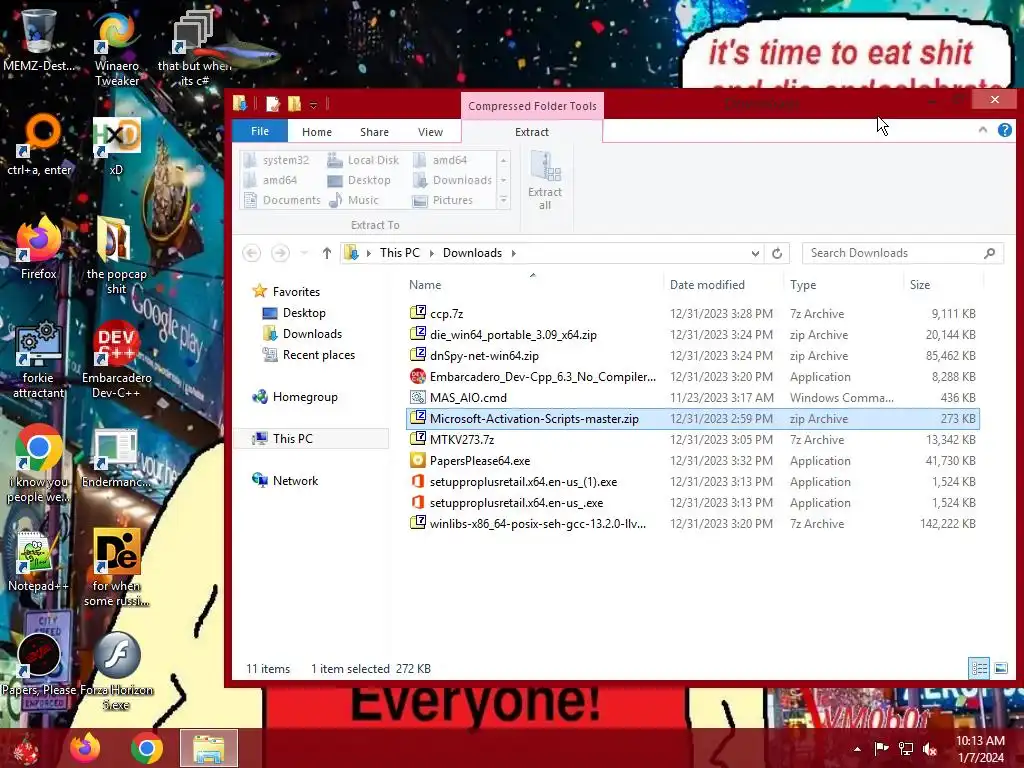The height and width of the screenshot is (768, 1024).
Task: Select the dnSpy-net-win64.zip file
Action: [x=693, y=355]
